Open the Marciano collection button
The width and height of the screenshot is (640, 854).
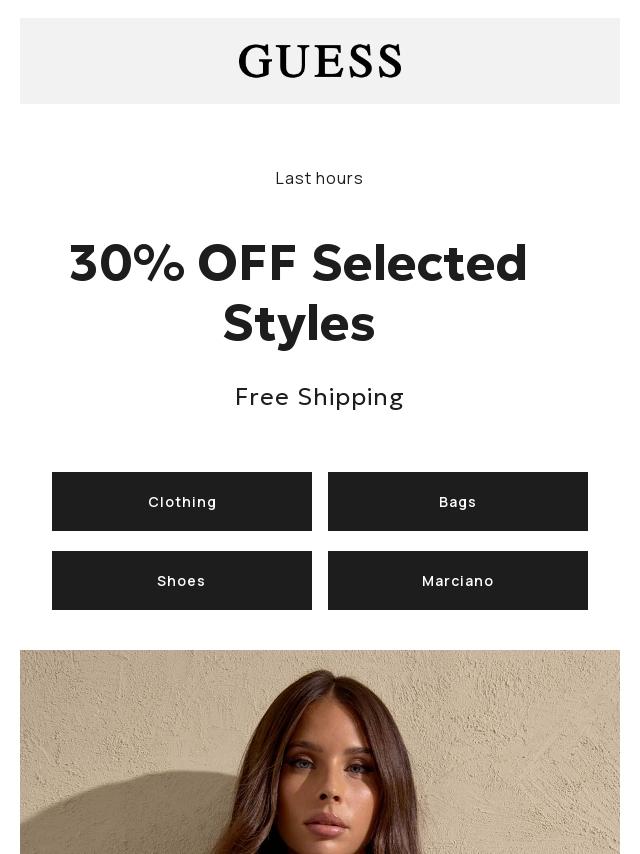point(458,581)
